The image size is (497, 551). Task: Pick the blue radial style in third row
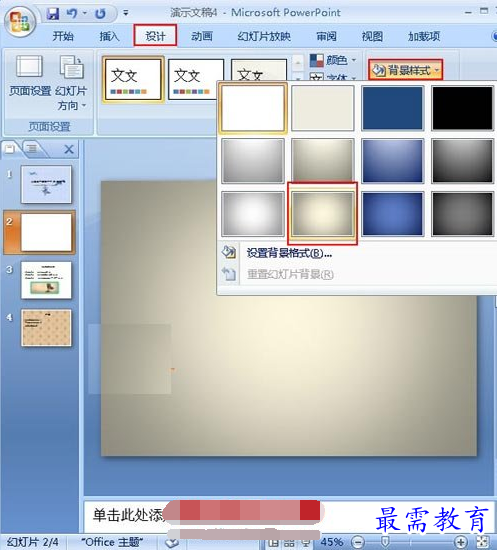click(392, 214)
